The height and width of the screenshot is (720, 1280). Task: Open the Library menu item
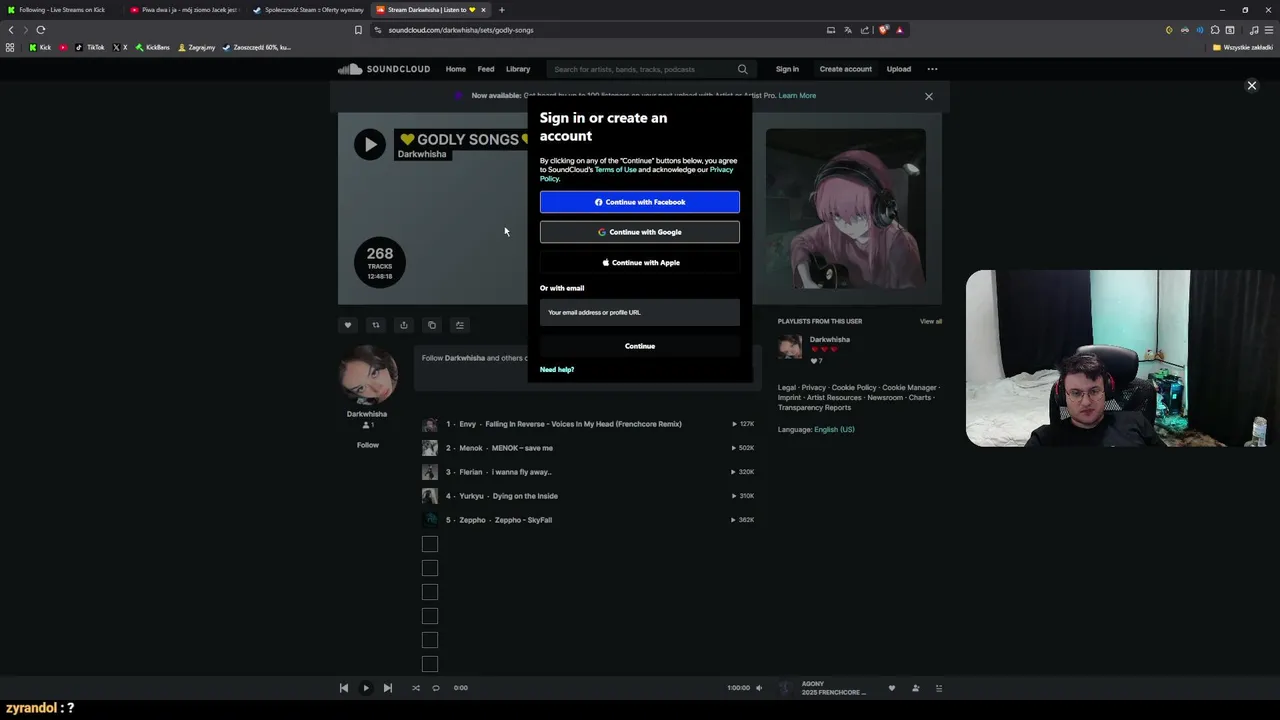tap(518, 69)
